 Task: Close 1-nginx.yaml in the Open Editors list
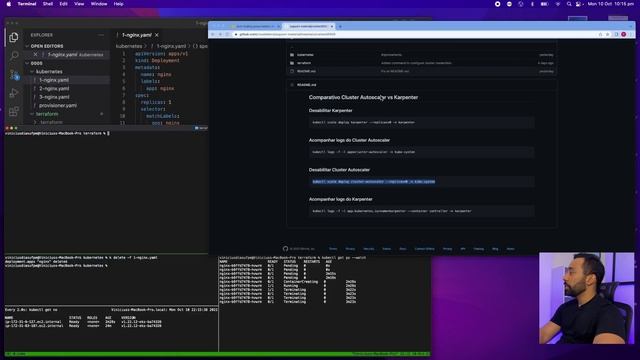pyautogui.click(x=36, y=54)
